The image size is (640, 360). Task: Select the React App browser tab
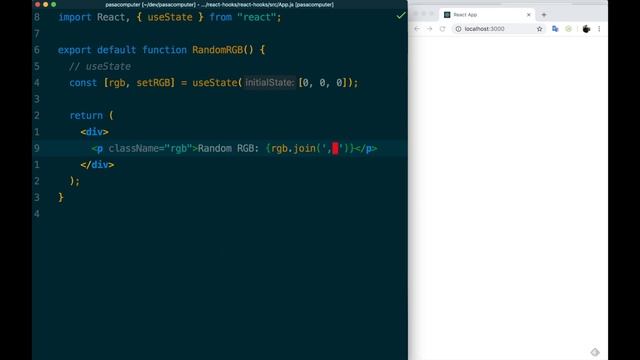[x=488, y=15]
